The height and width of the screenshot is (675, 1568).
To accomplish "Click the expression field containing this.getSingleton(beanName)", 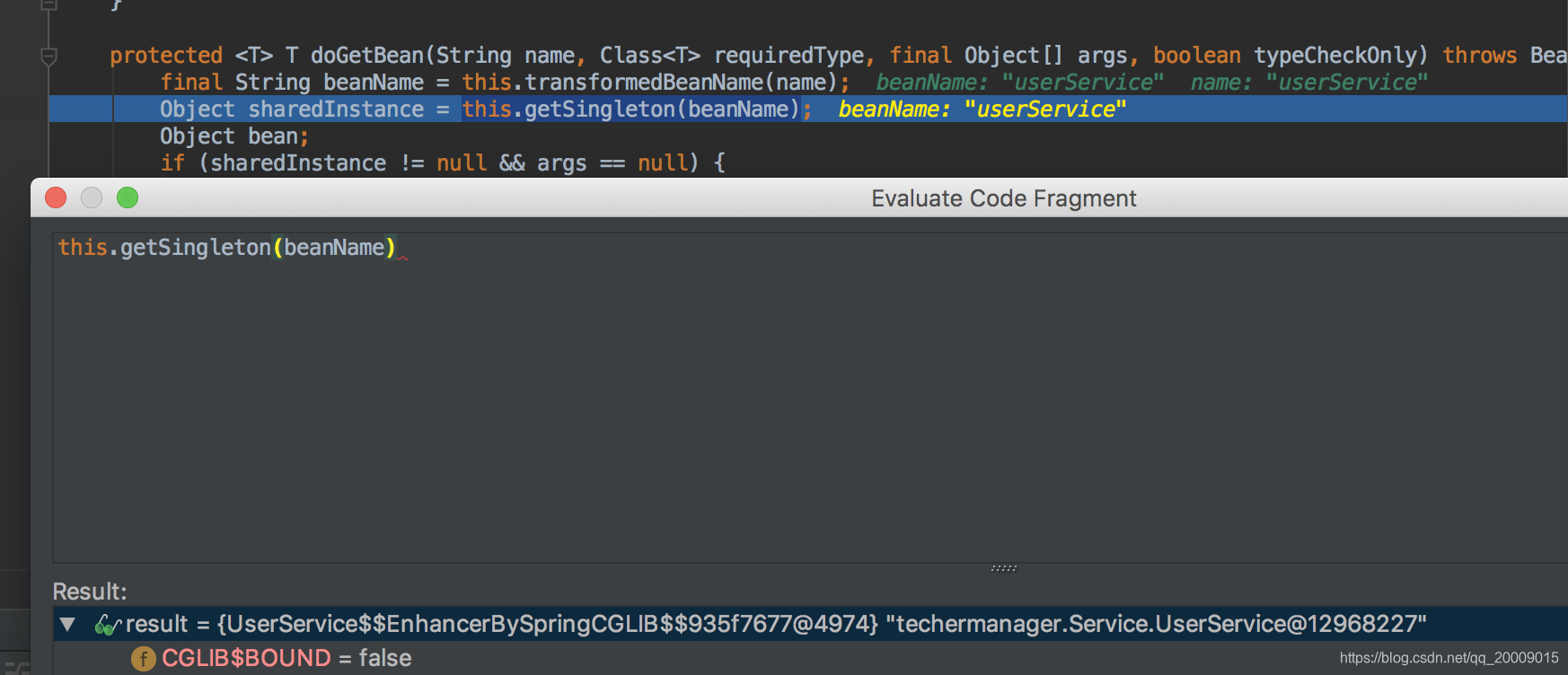I will coord(810,398).
